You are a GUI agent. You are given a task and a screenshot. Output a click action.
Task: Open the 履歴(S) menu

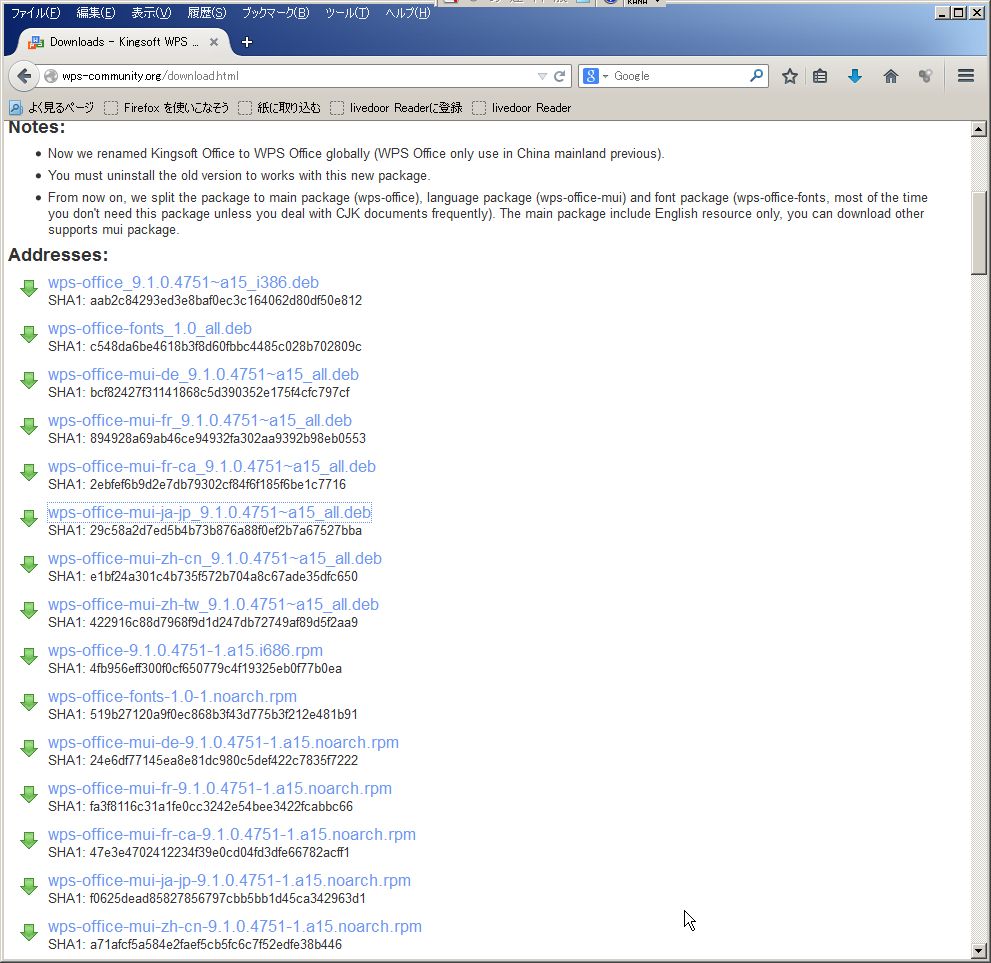click(207, 13)
